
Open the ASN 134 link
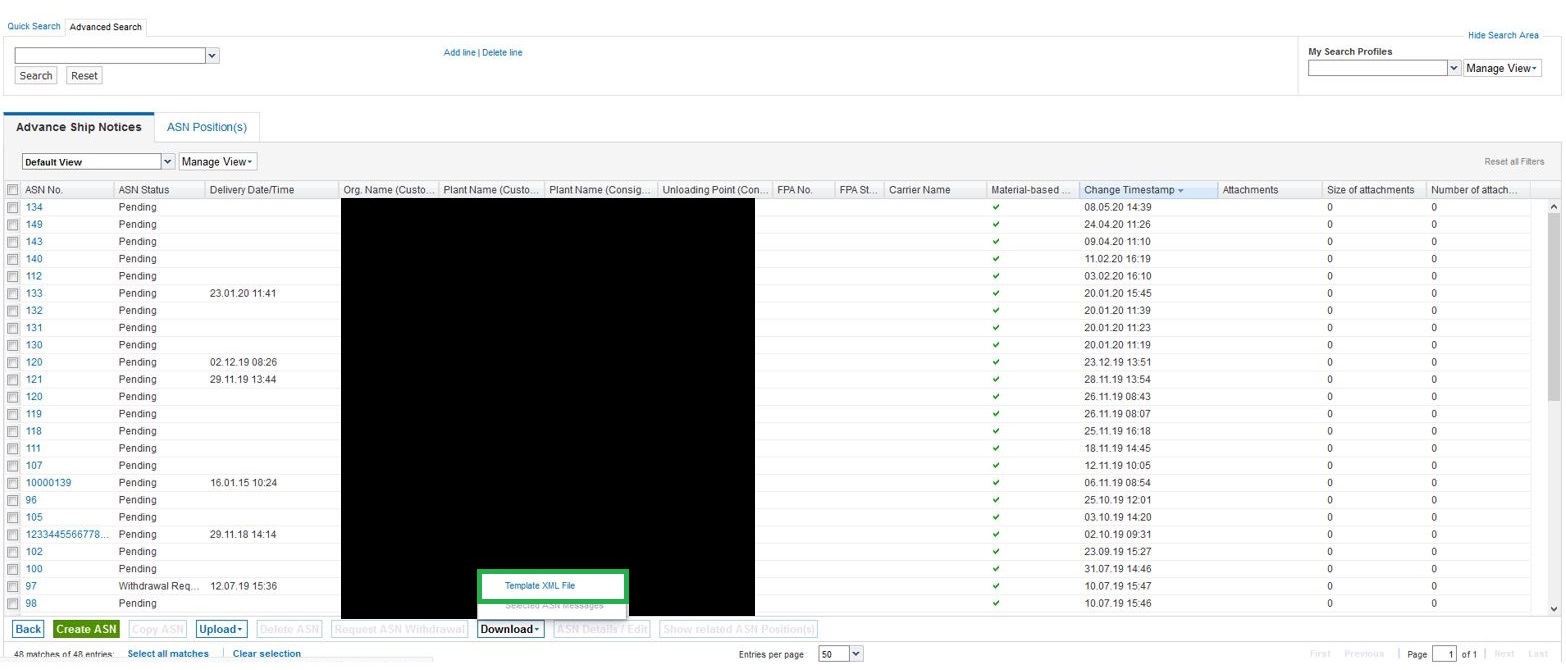(x=34, y=207)
